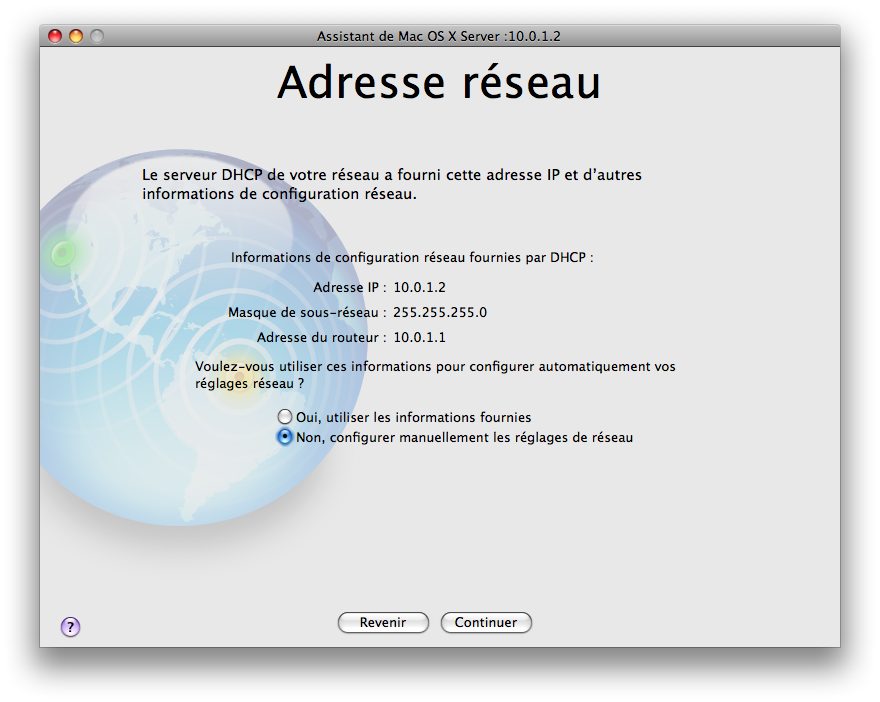Click the 'Adresse IP :' label
Viewport: 880px width, 702px height.
(x=350, y=287)
